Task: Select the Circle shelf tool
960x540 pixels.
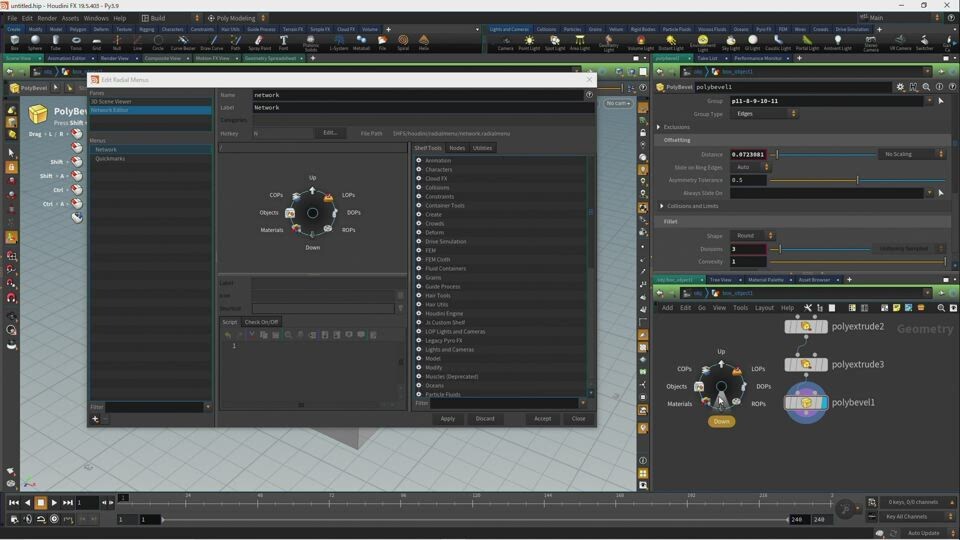Action: [x=158, y=42]
